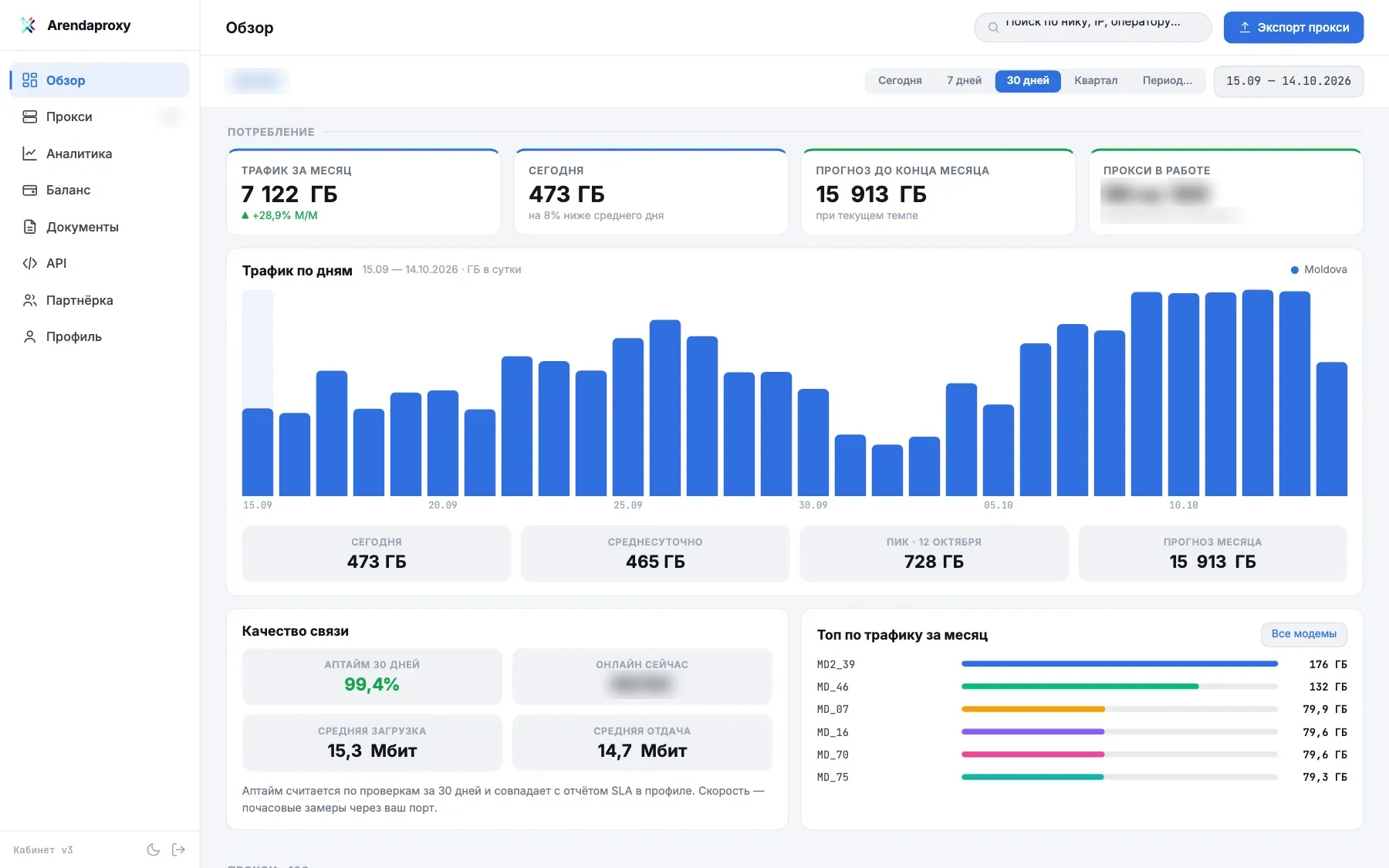The width and height of the screenshot is (1389, 868).
Task: Click the API code brackets icon
Action: (x=29, y=263)
